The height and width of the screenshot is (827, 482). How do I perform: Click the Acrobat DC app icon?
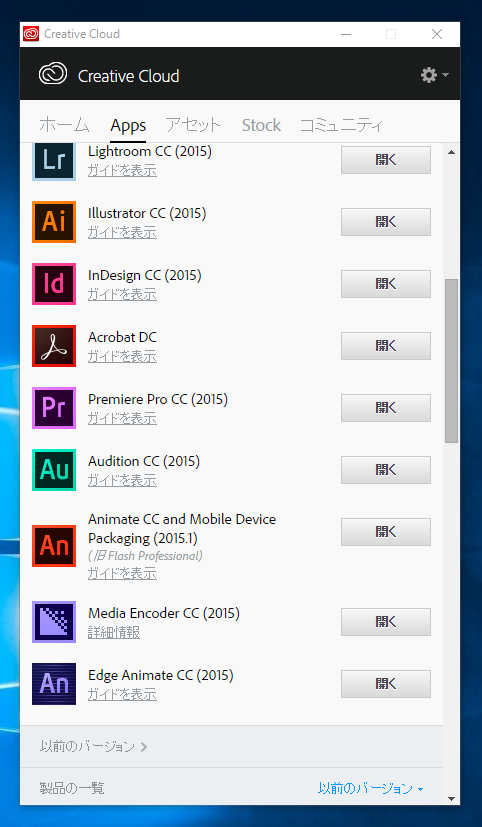54,346
